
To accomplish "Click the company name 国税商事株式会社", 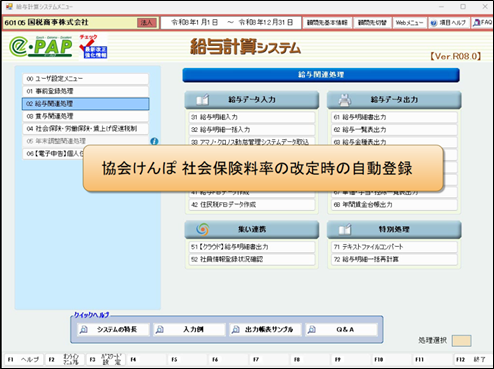I will coord(58,22).
